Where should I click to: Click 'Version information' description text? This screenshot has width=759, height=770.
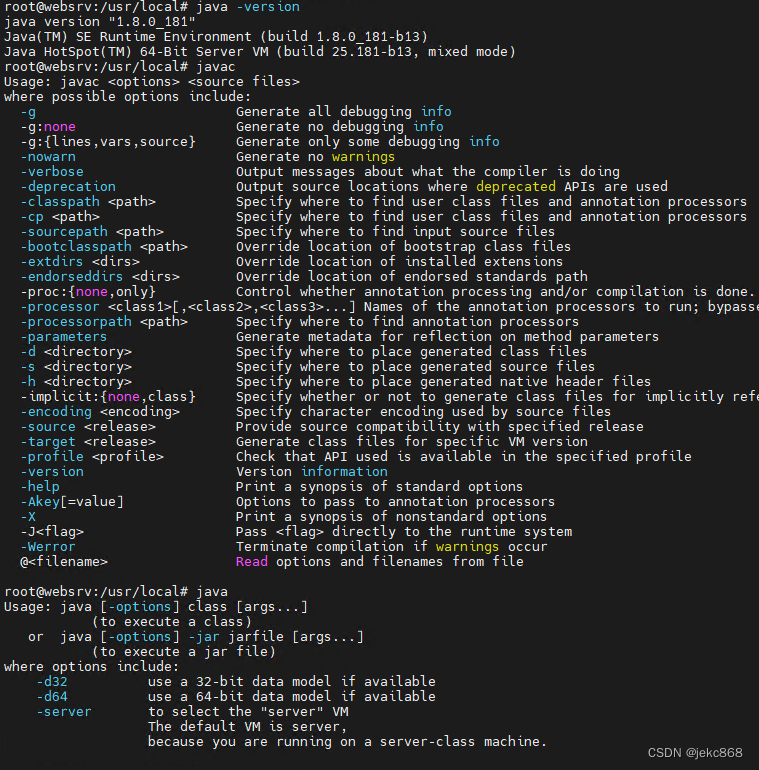[x=312, y=472]
